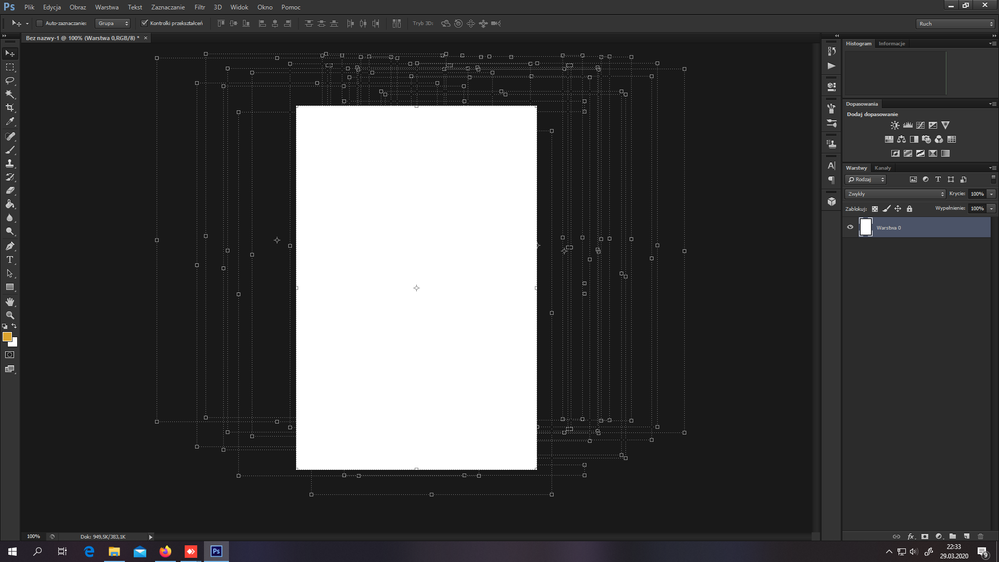Select the Rectangular Marquee tool

[10, 67]
